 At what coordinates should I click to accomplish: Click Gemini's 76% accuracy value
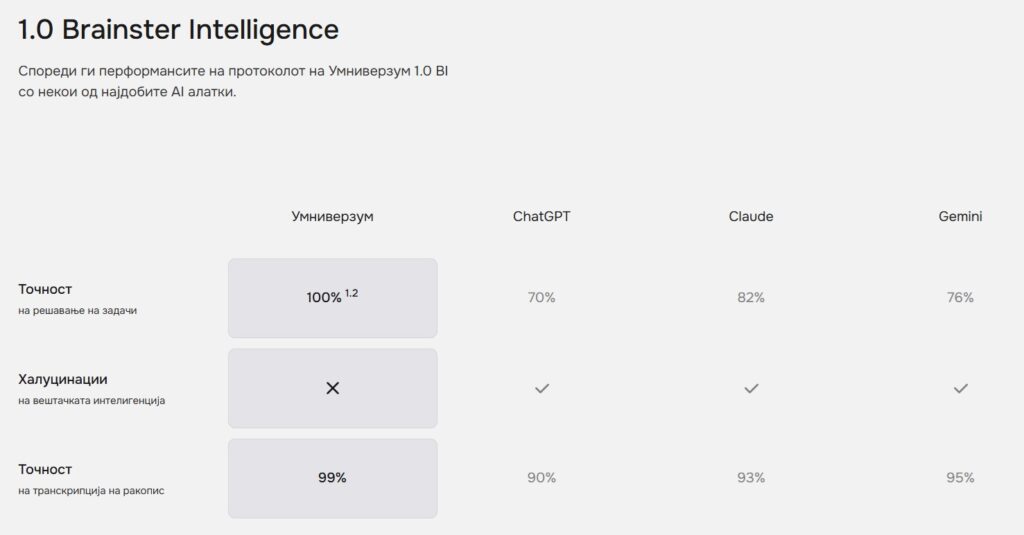click(960, 298)
